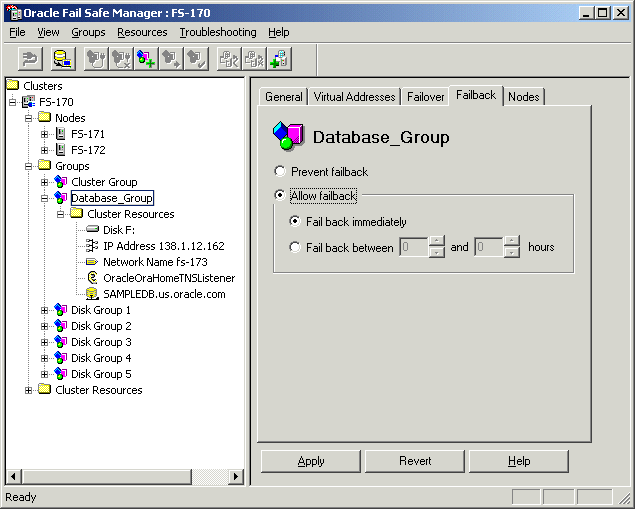Switch to the General tab
The height and width of the screenshot is (509, 635).
[283, 97]
